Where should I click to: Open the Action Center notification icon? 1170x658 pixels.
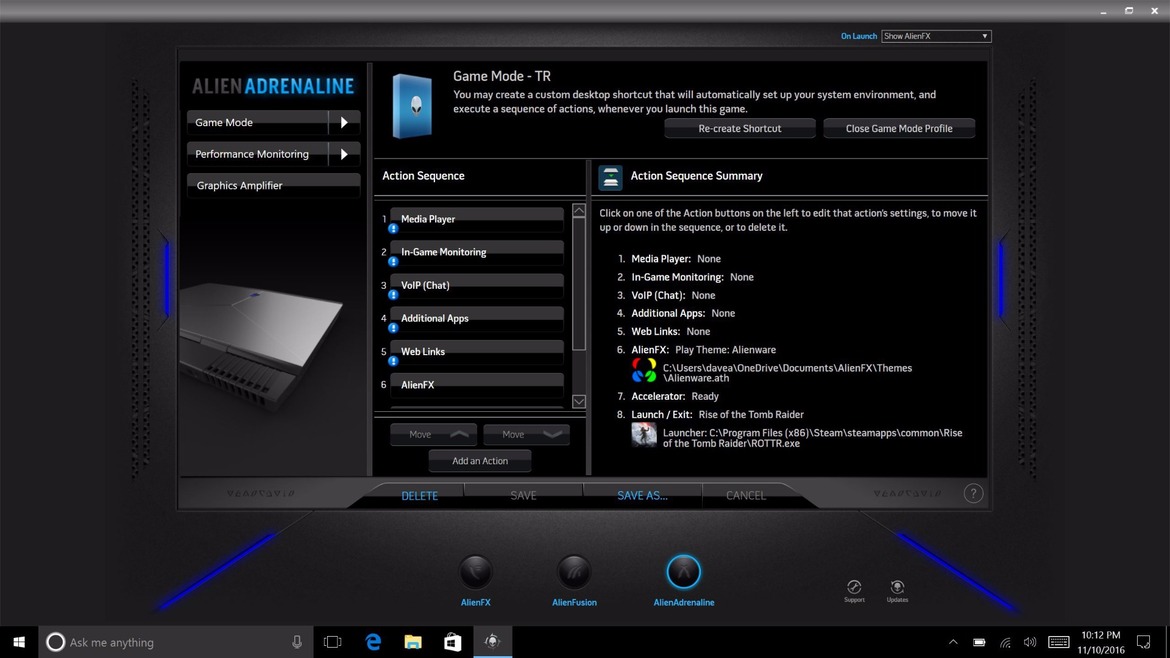(1144, 642)
